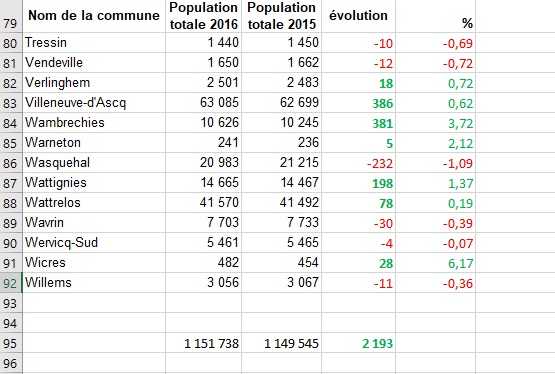Click the -0,36 percentage for Willems
The height and width of the screenshot is (374, 555).
(435, 283)
